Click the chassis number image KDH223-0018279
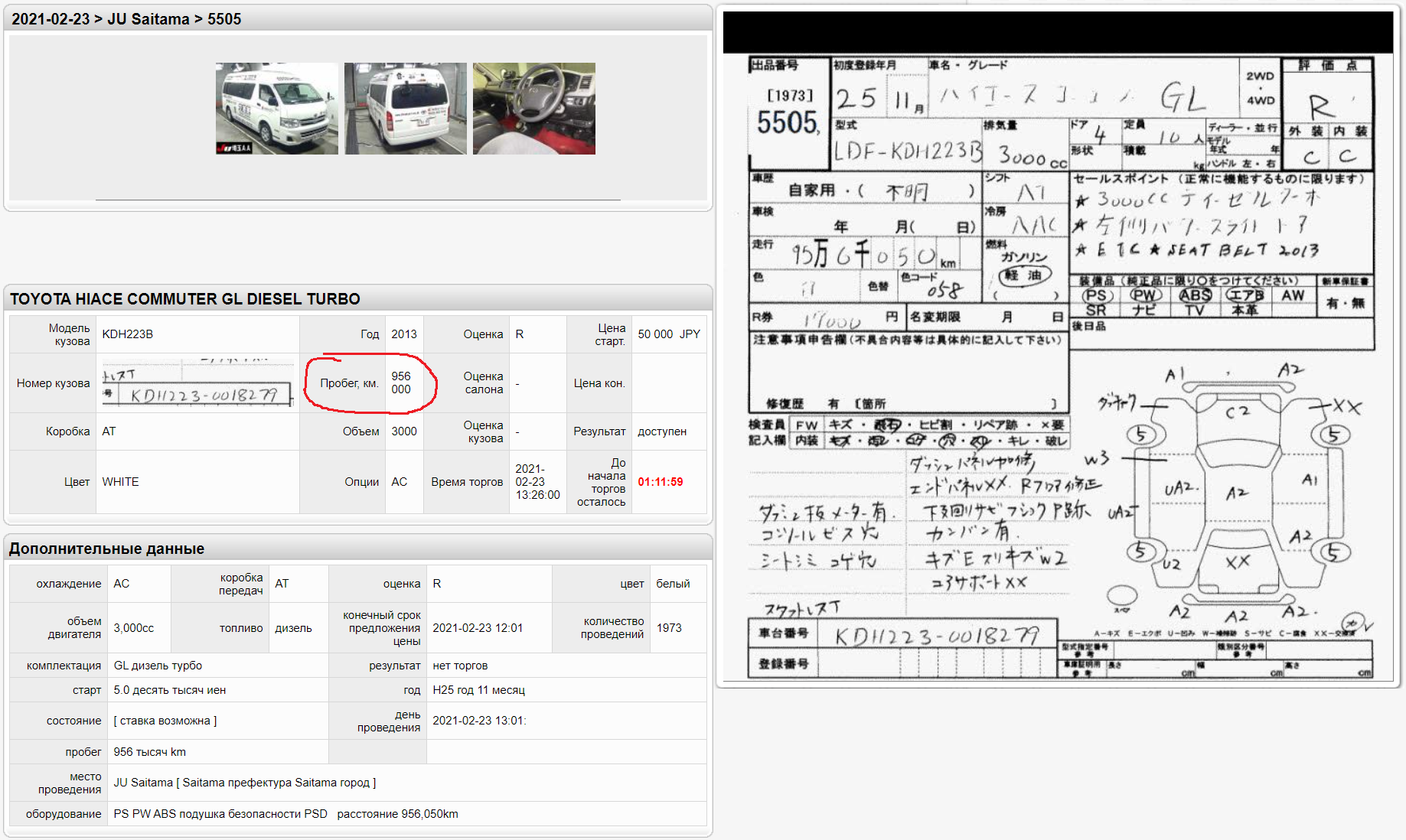 [197, 383]
